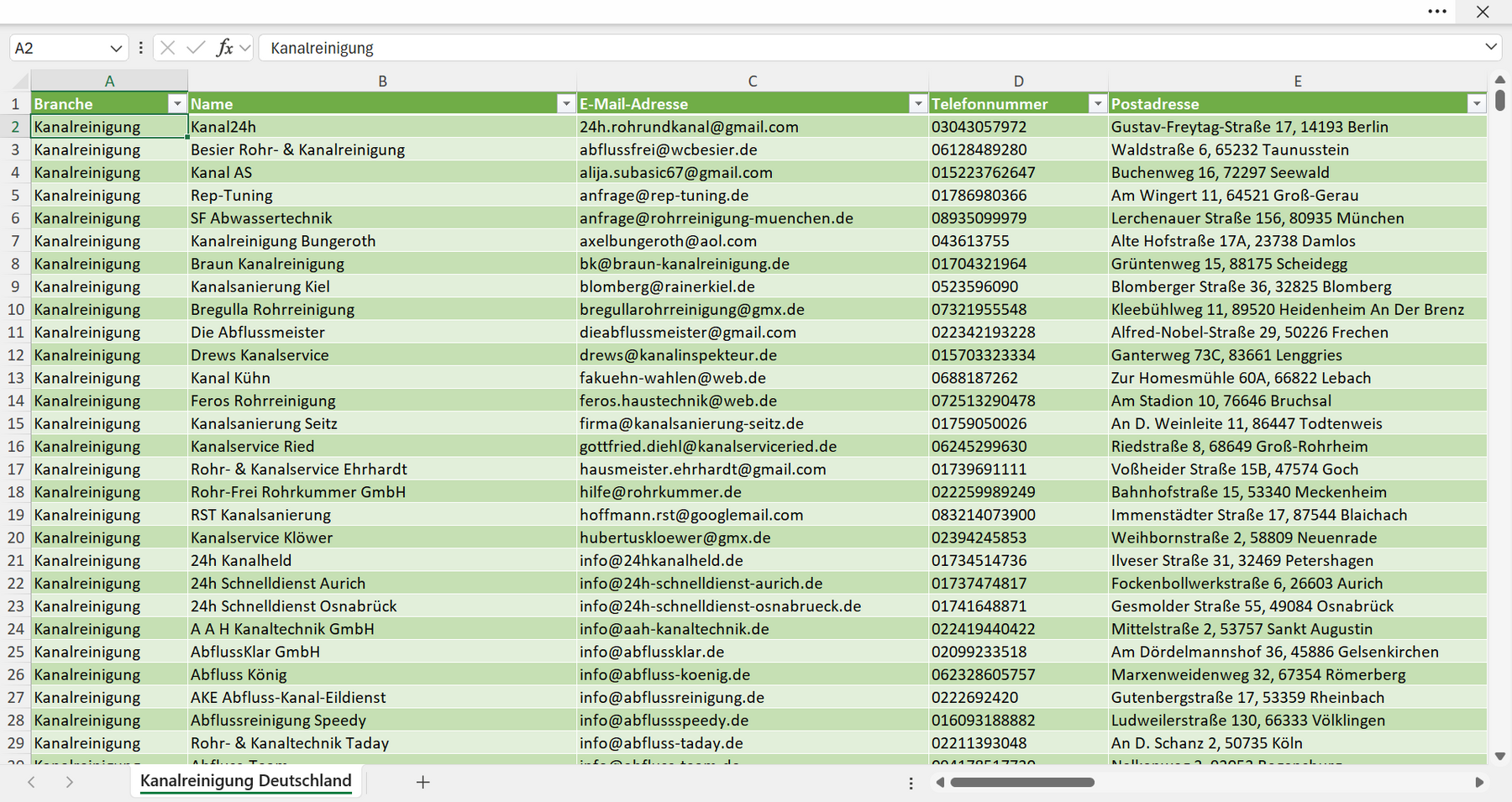Click the vertical dots beside Name Box
This screenshot has width=1512, height=802.
(x=140, y=48)
